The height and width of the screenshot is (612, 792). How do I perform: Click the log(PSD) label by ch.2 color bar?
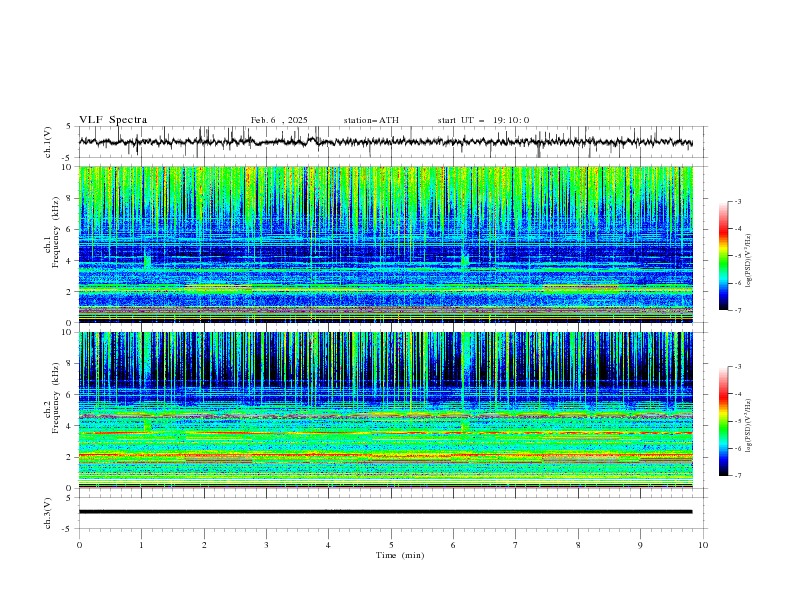[x=748, y=425]
